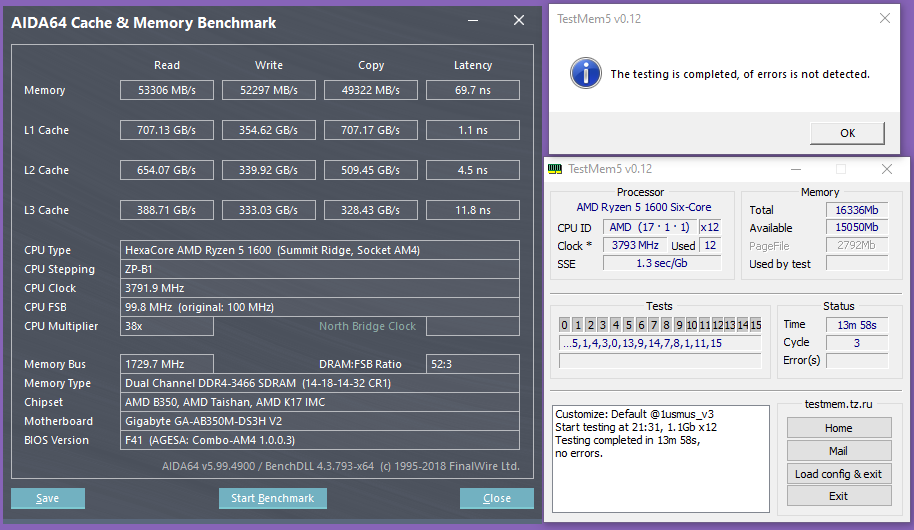Close the TestMem5 main window

pyautogui.click(x=887, y=169)
